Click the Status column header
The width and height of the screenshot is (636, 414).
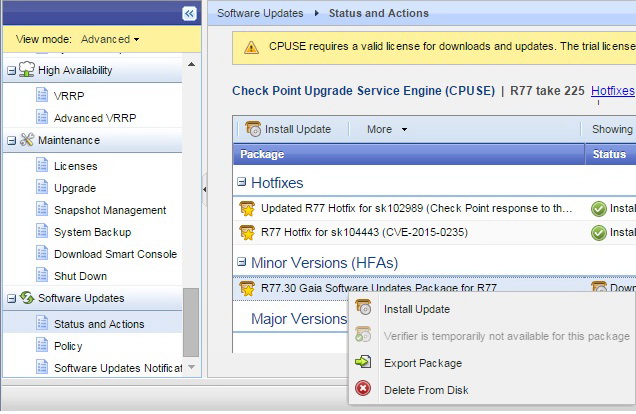tap(611, 154)
